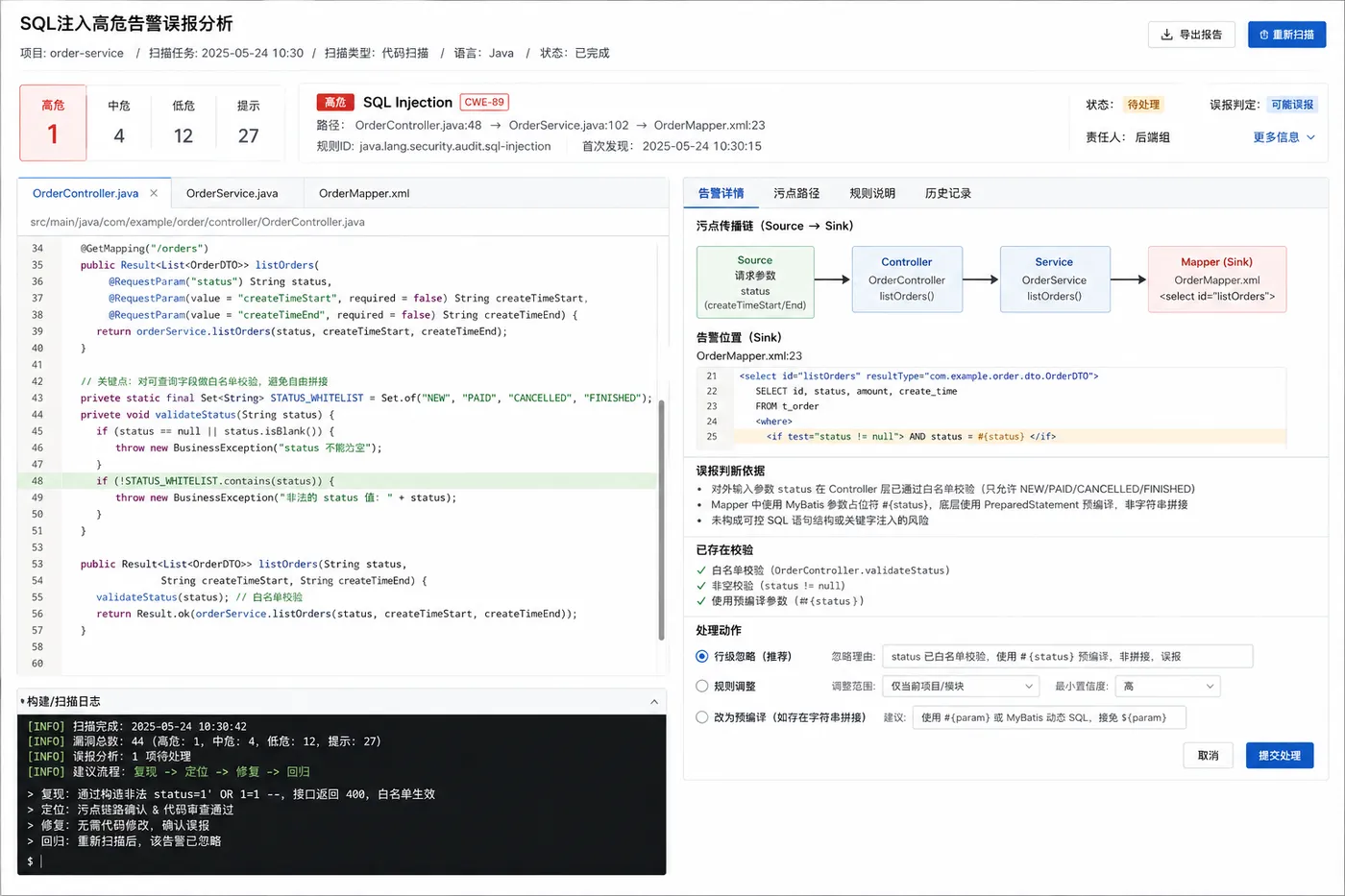Viewport: 1345px width, 896px height.
Task: Select the 行级忽略 (推荐) radio option
Action: pos(702,657)
